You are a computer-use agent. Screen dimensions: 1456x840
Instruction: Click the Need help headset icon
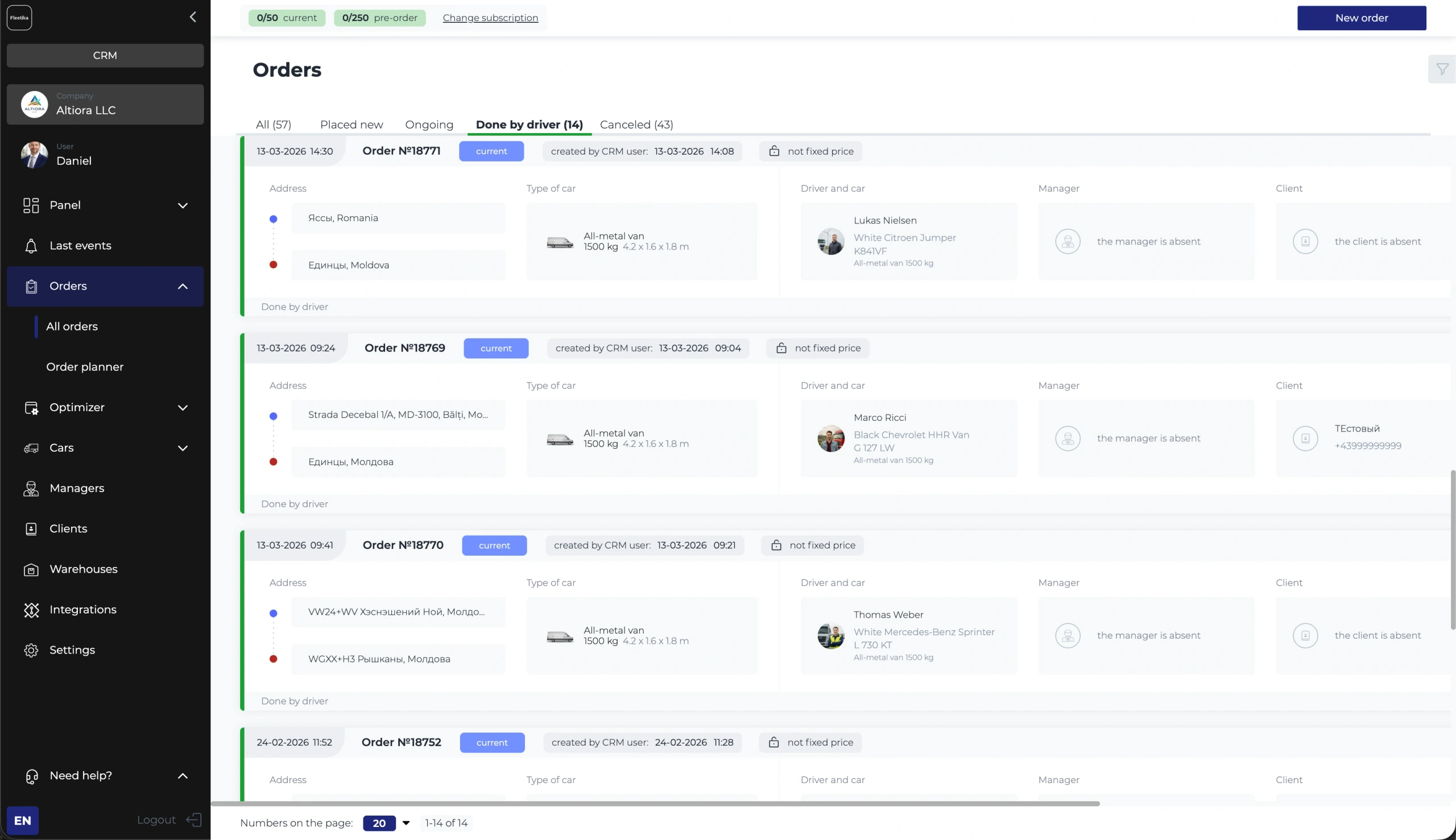32,776
